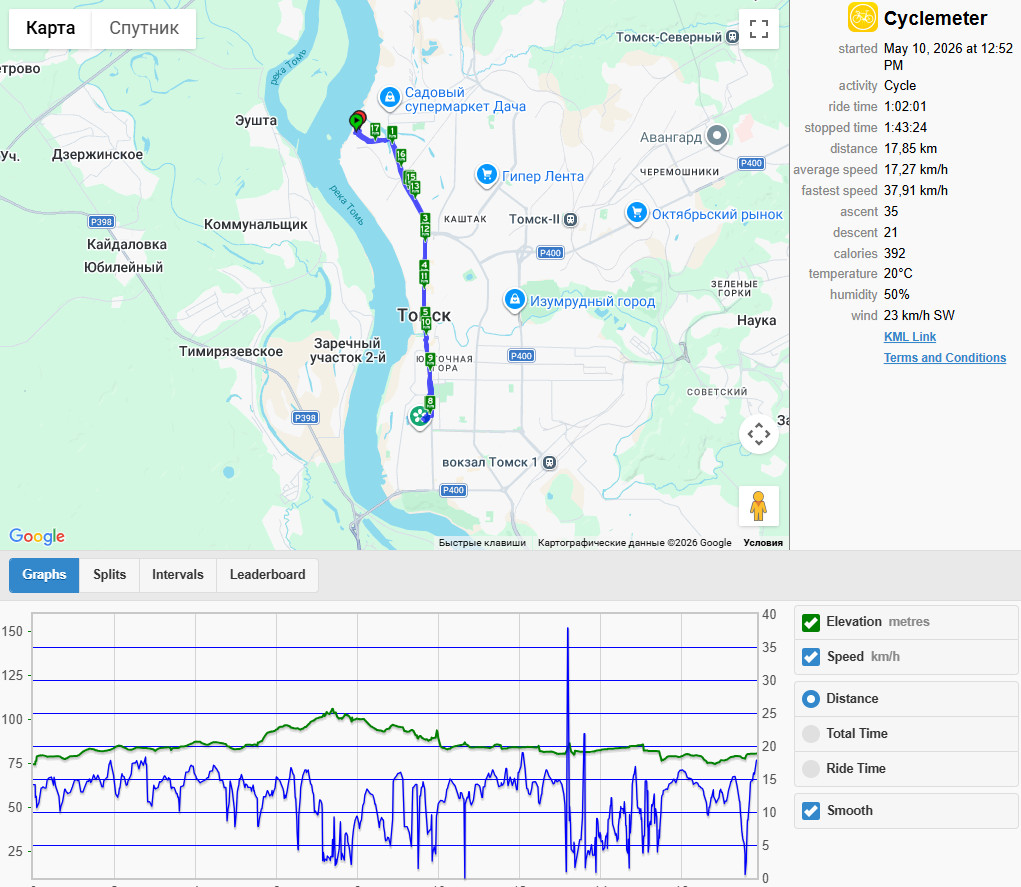Toggle the Speed km/h checkbox
Image resolution: width=1021 pixels, height=887 pixels.
811,657
